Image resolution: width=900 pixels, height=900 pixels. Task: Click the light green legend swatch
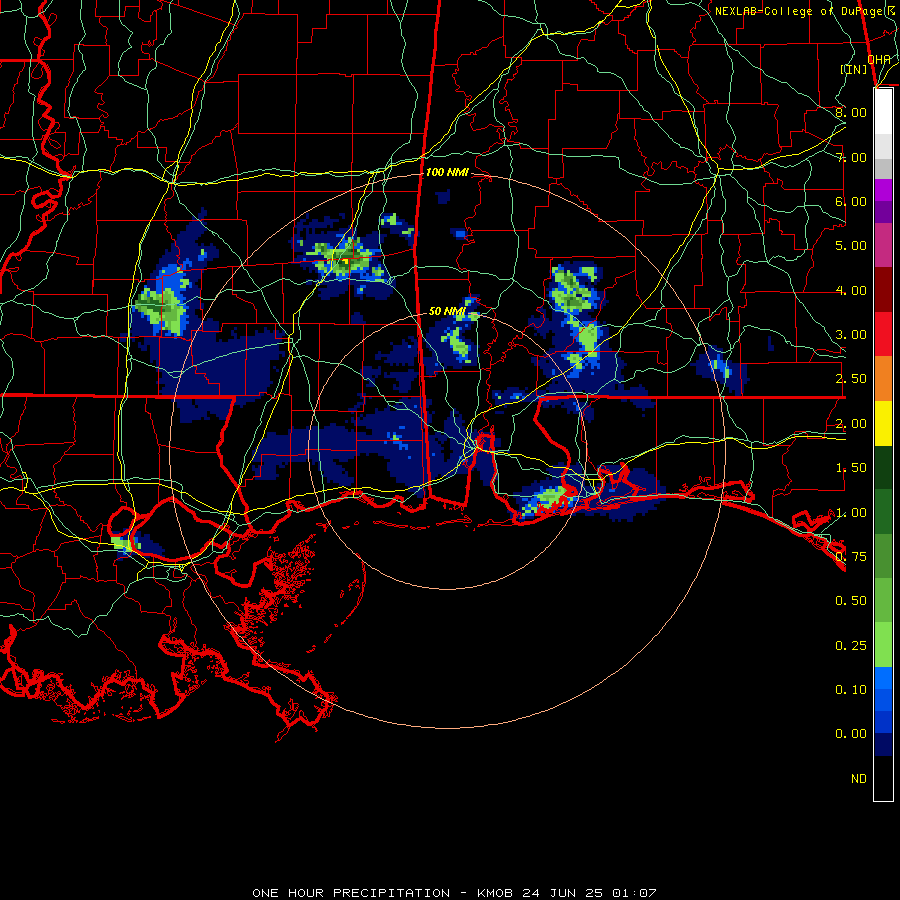[x=883, y=645]
